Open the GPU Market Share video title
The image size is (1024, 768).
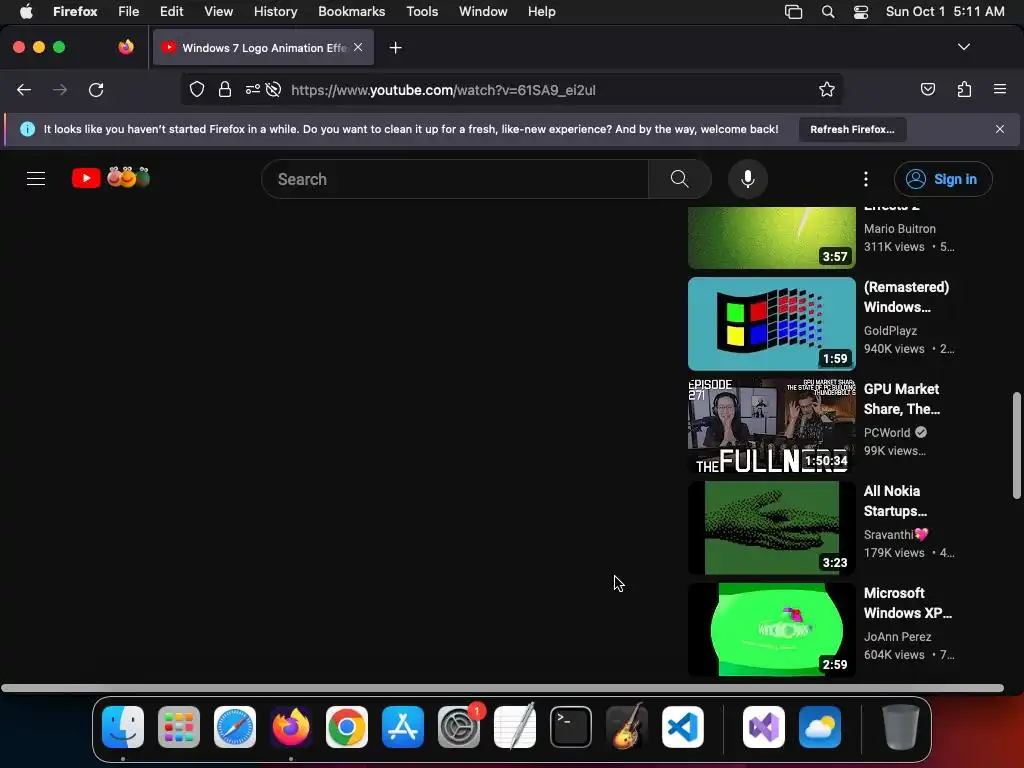[x=902, y=399]
